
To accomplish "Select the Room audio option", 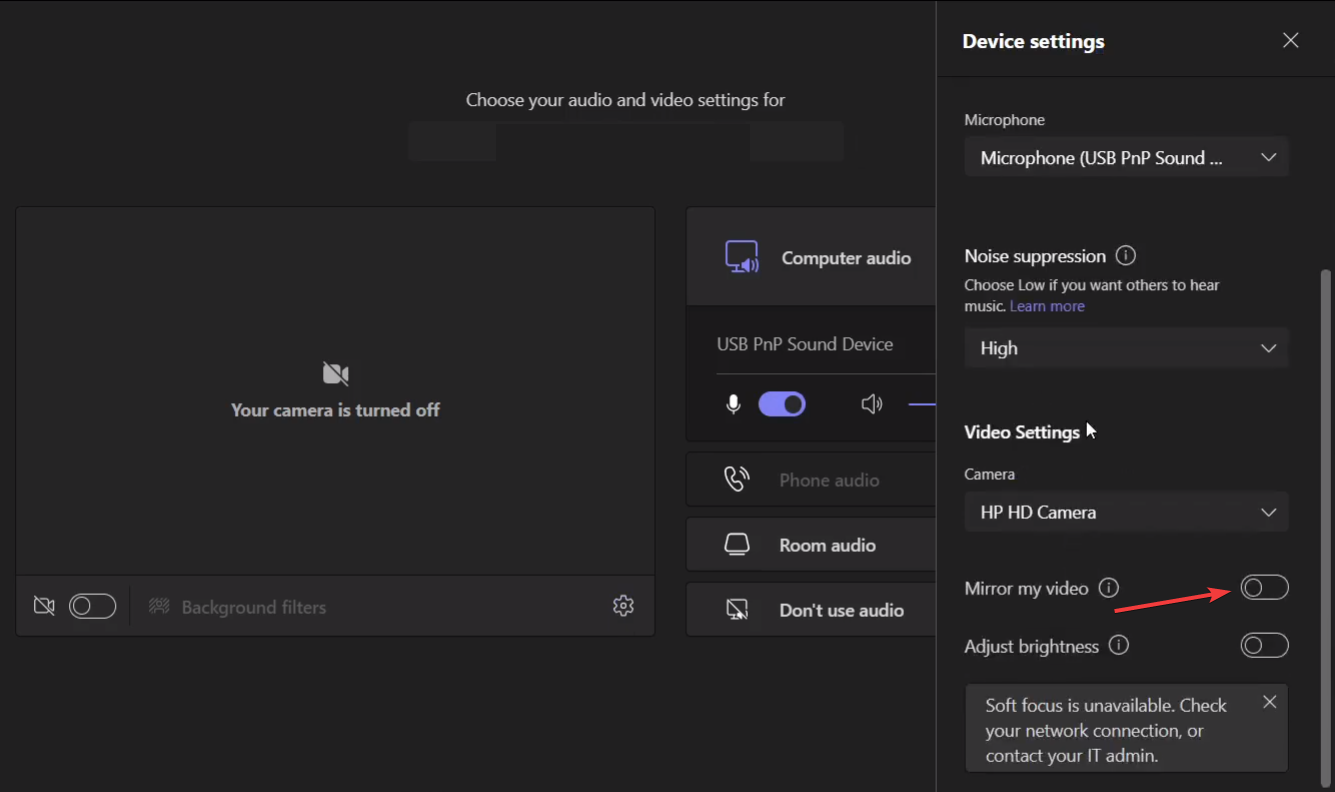I will 826,545.
